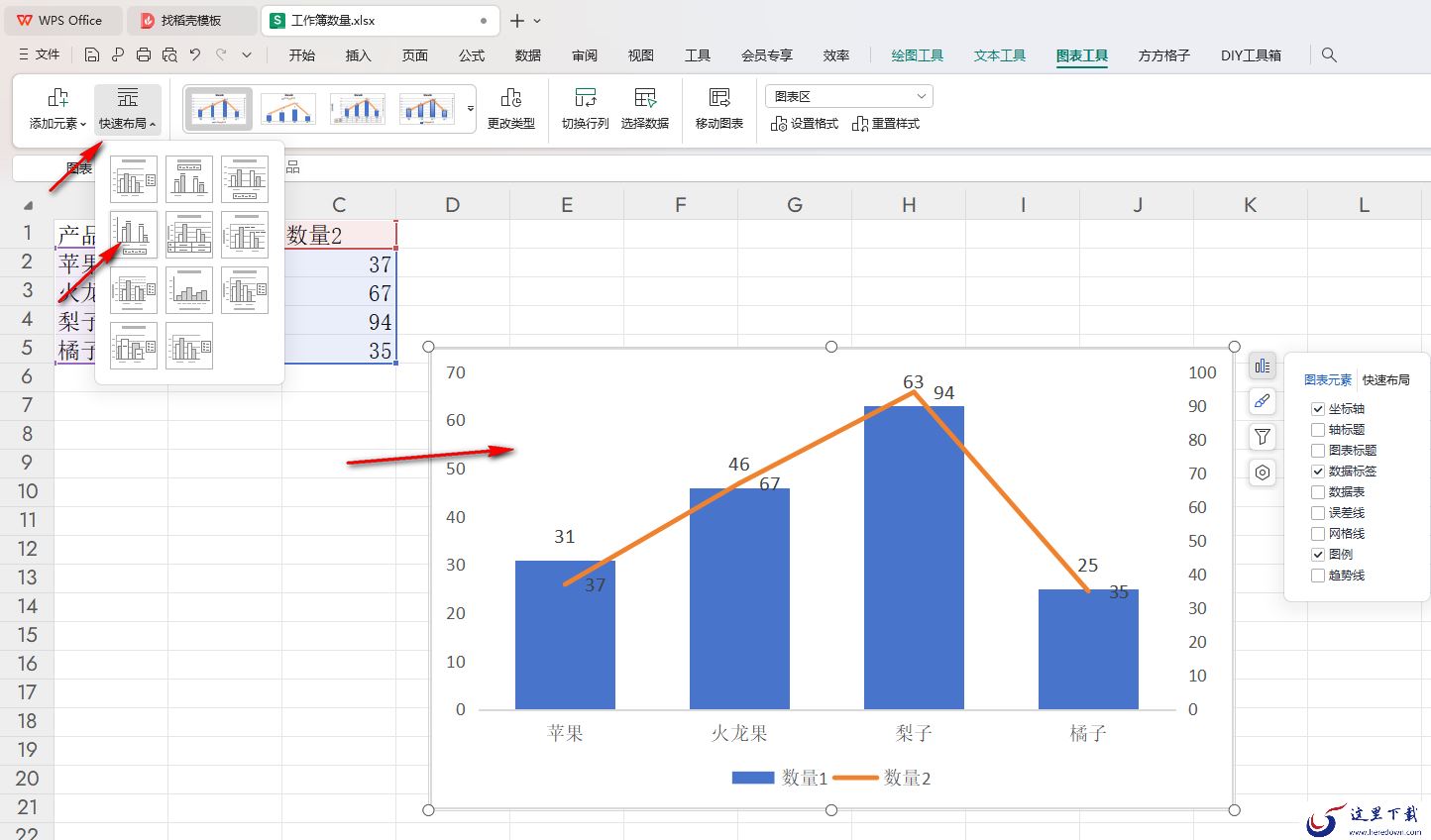The image size is (1431, 840).
Task: Switch to the View (视图) tab
Action: [641, 55]
